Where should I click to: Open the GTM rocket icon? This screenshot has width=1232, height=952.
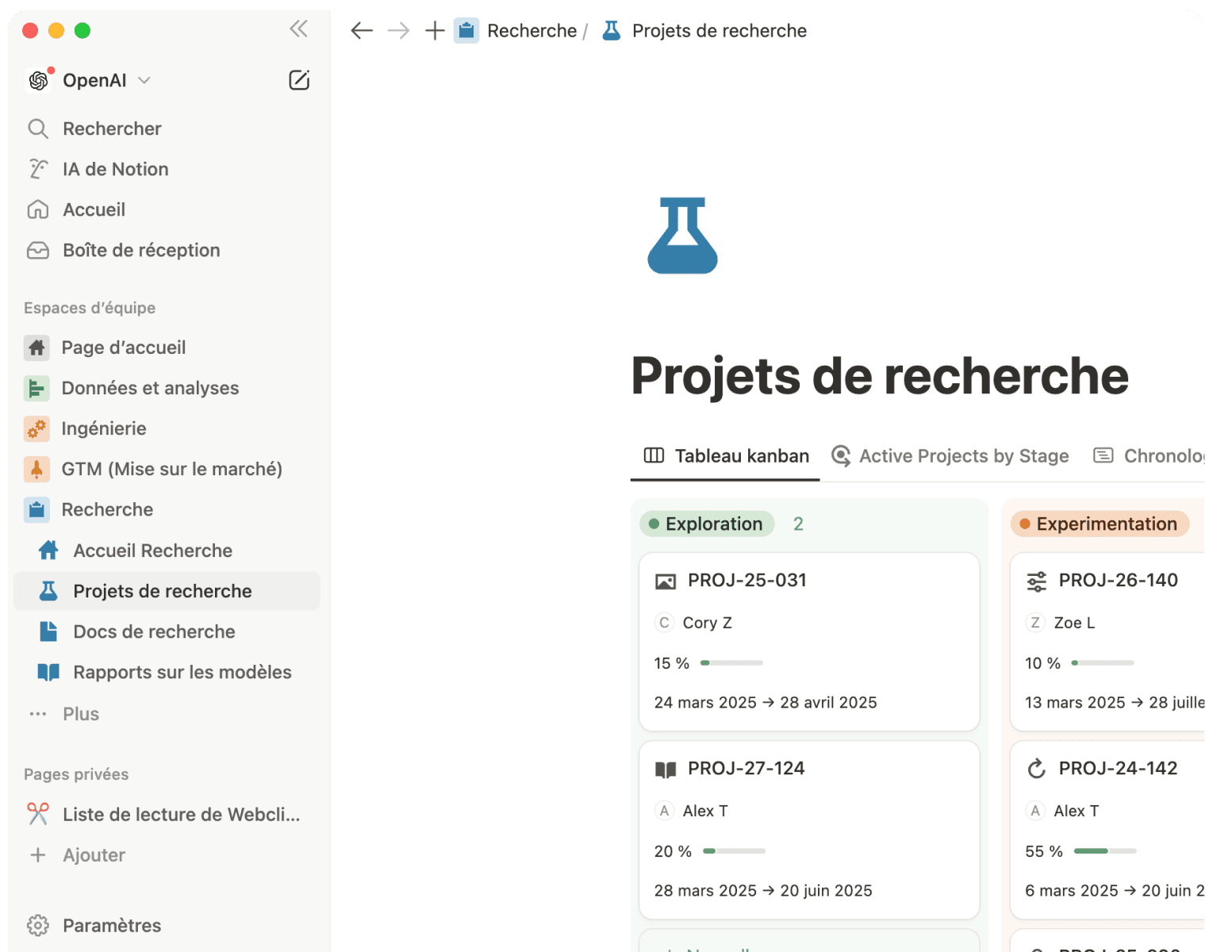[x=36, y=469]
